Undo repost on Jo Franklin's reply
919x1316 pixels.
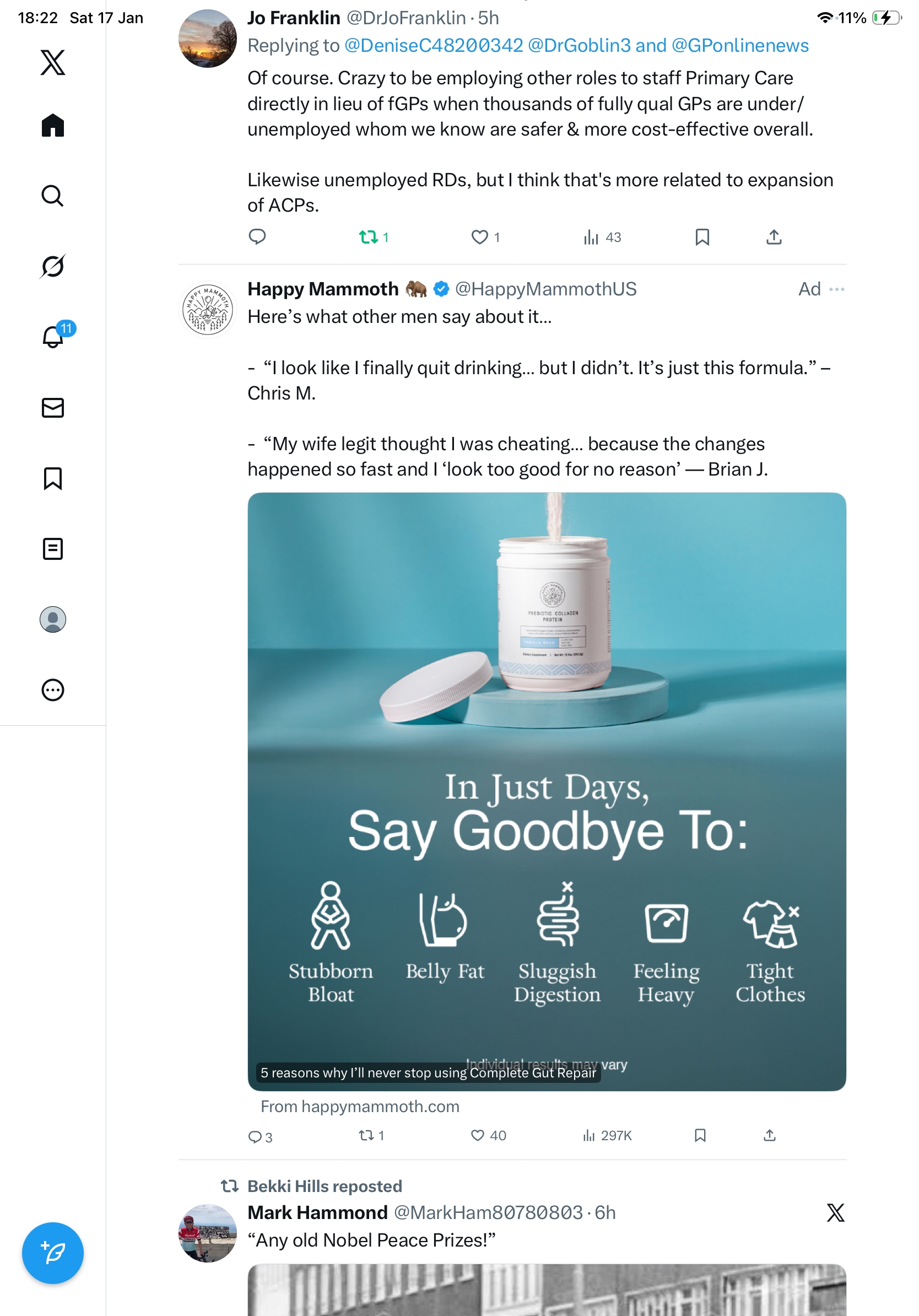pos(368,238)
